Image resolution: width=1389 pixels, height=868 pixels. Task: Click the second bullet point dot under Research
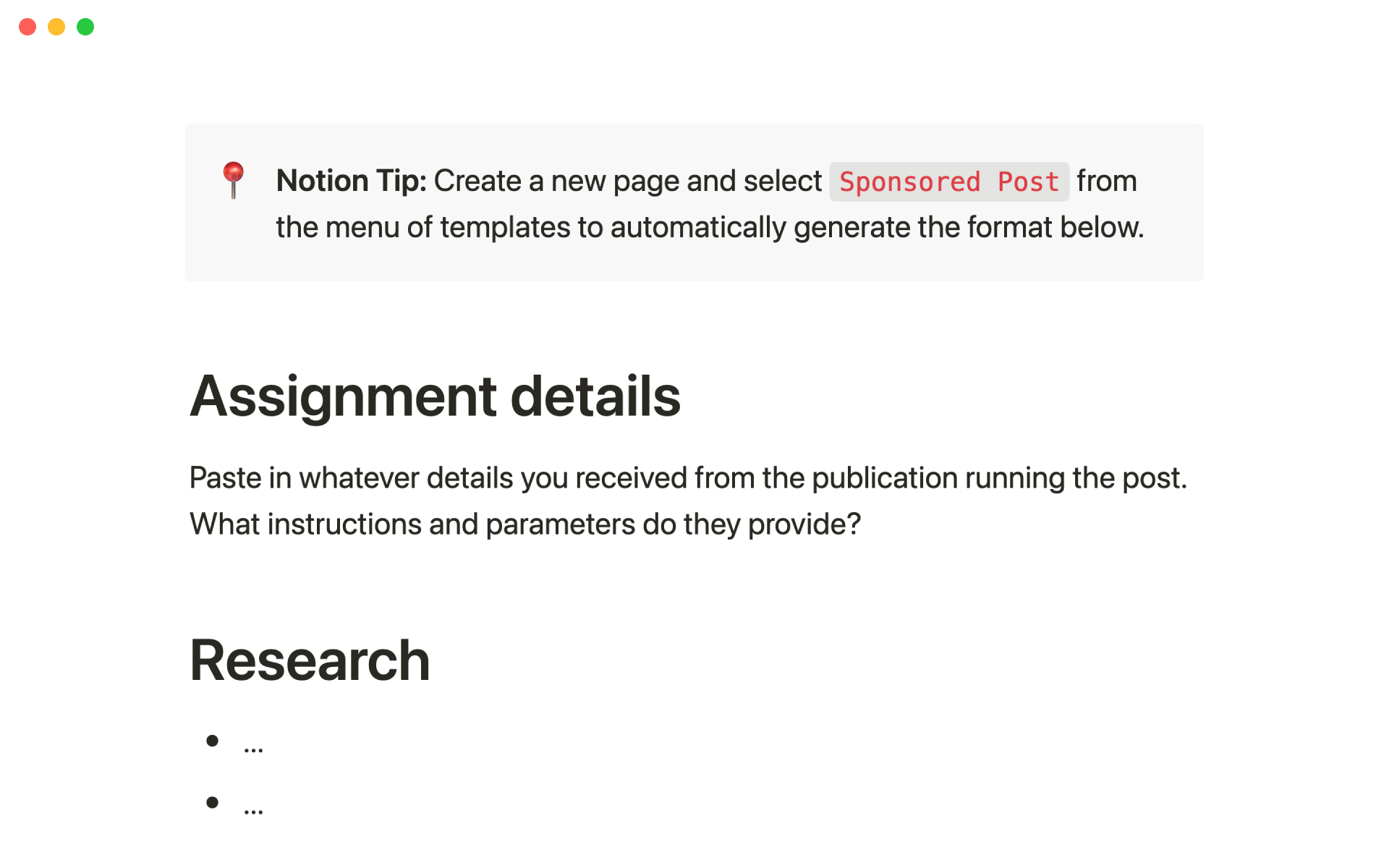tap(212, 802)
